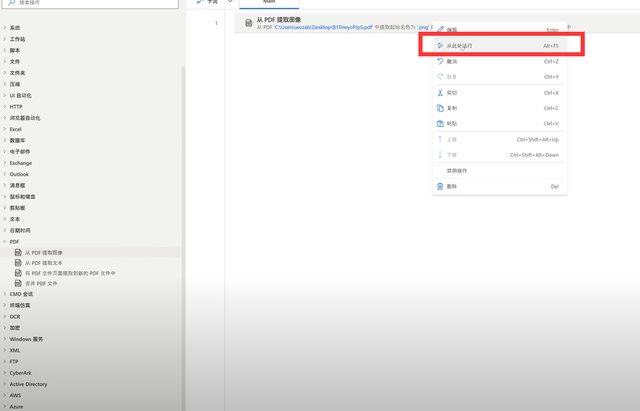Viewport: 640px width, 411px height.
Task: Expand the 数据库 actions group
Action: 5,140
